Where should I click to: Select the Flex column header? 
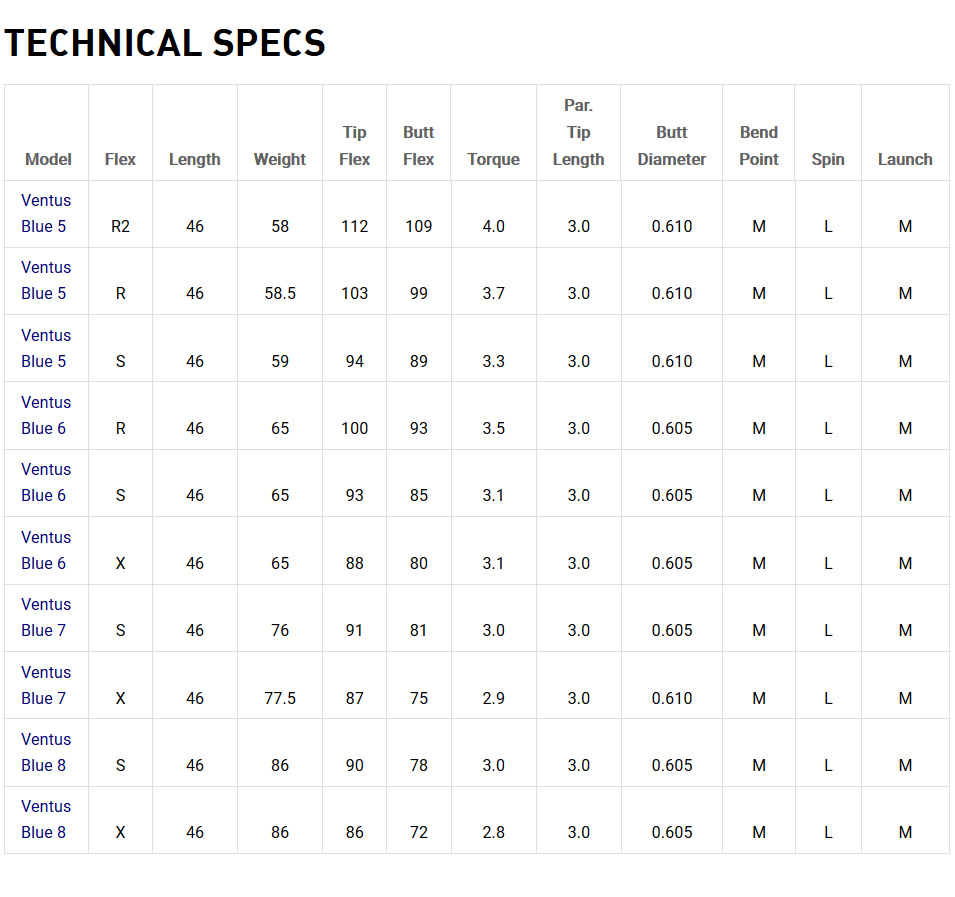tap(120, 159)
